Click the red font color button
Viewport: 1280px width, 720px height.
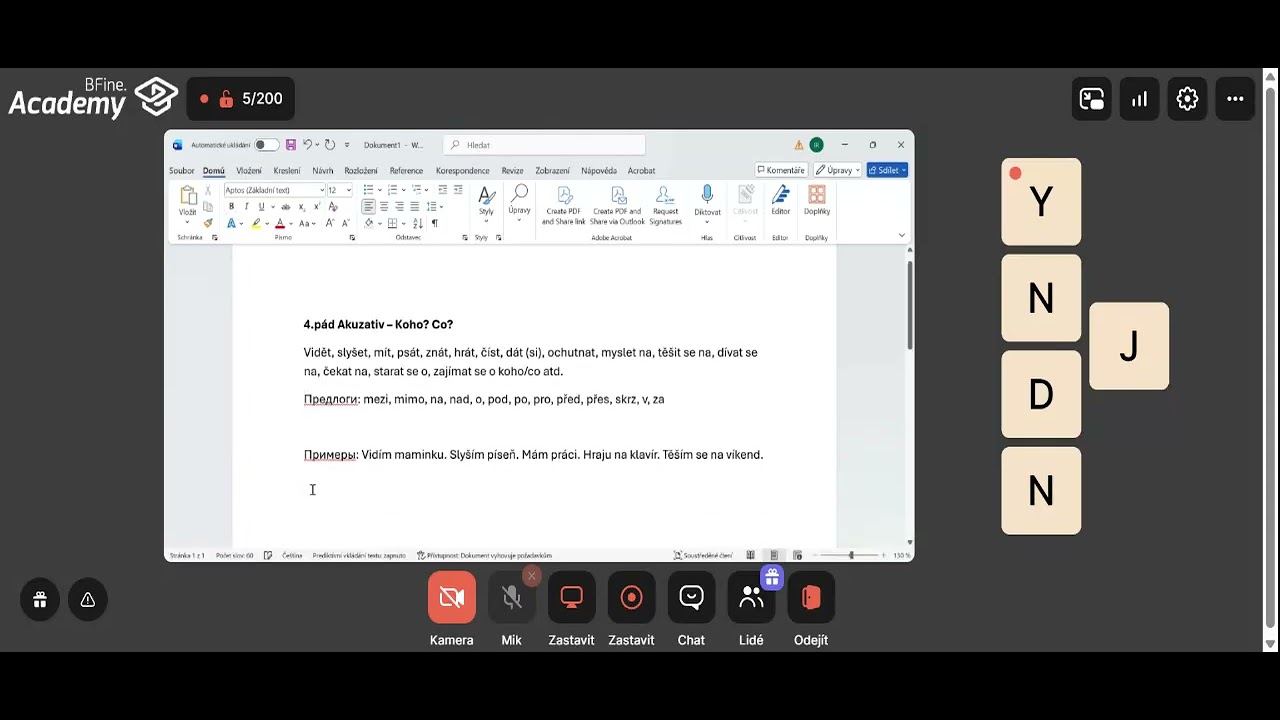point(280,224)
